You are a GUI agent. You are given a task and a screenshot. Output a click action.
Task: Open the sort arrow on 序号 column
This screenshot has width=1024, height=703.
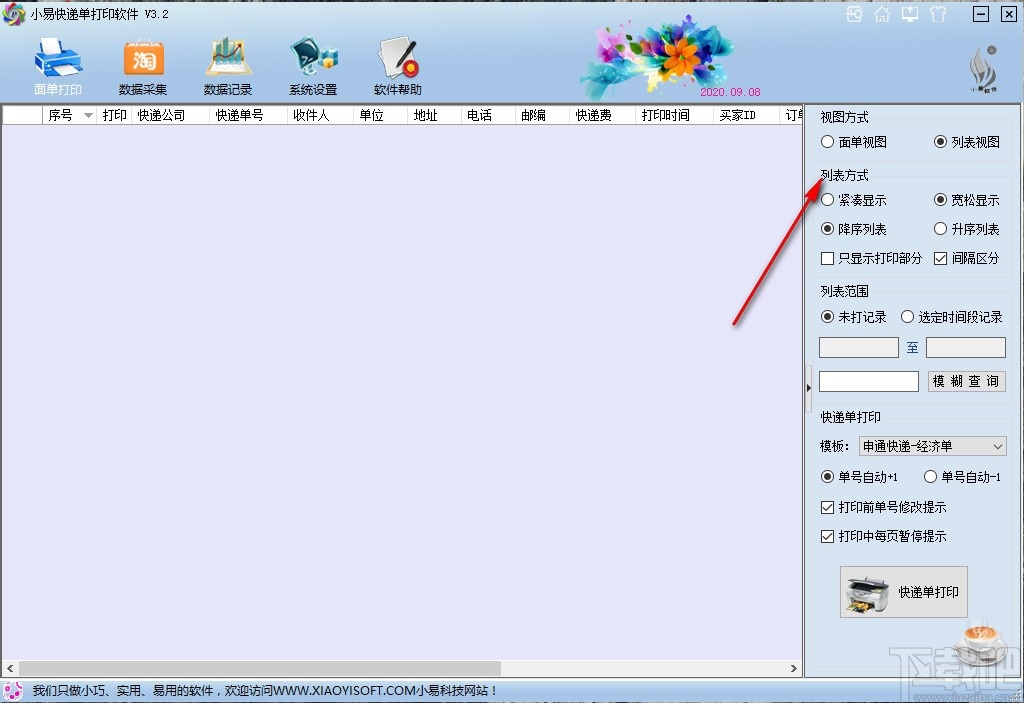click(x=87, y=114)
